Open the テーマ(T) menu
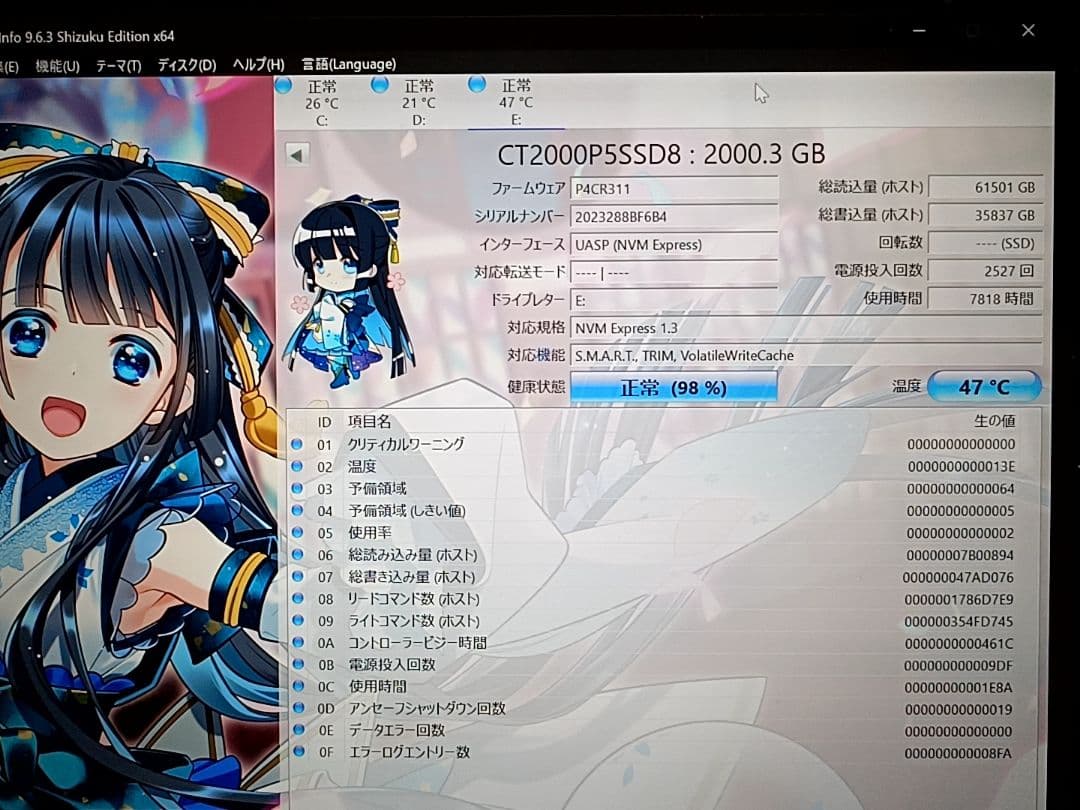 pos(118,65)
